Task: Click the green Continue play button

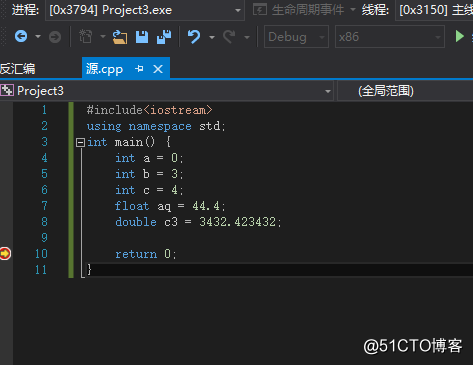Action: (460, 36)
